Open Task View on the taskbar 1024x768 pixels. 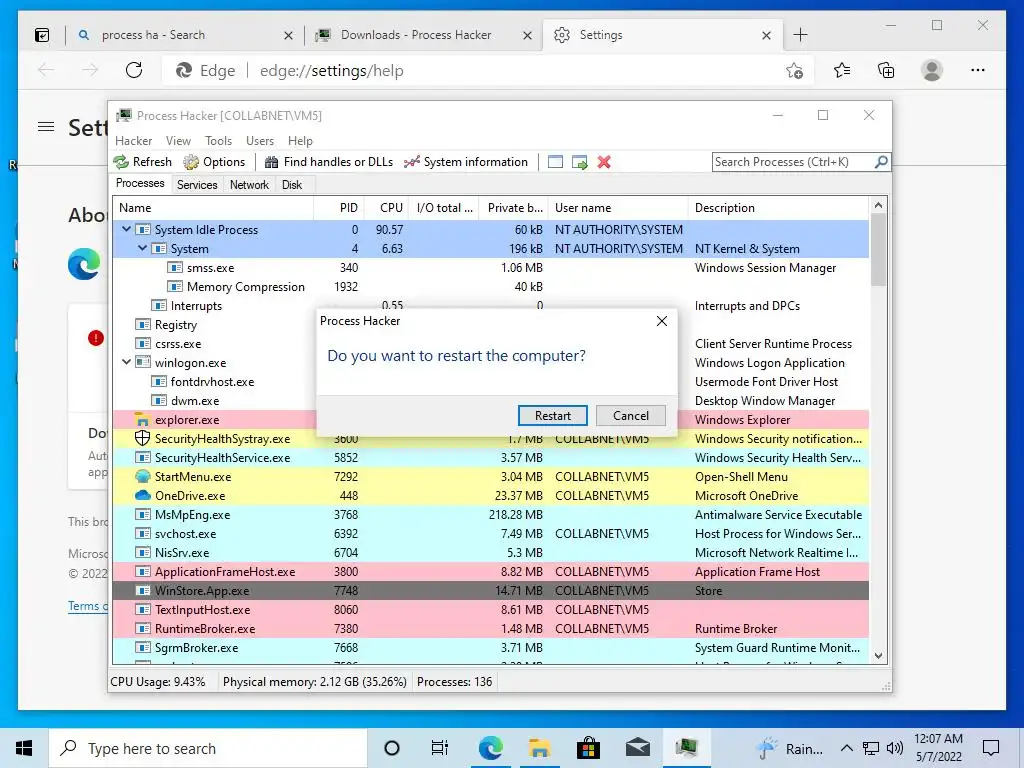click(x=440, y=748)
